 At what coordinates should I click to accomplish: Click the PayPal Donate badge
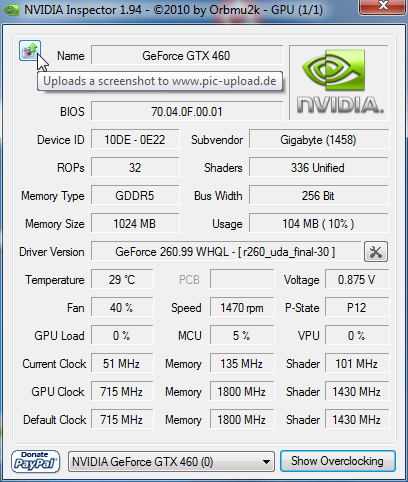point(35,462)
